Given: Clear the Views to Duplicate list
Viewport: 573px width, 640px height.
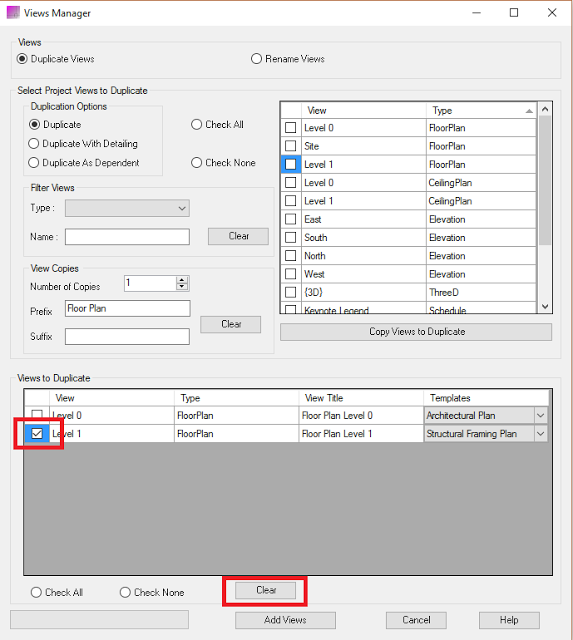Looking at the screenshot, I should tap(266, 590).
